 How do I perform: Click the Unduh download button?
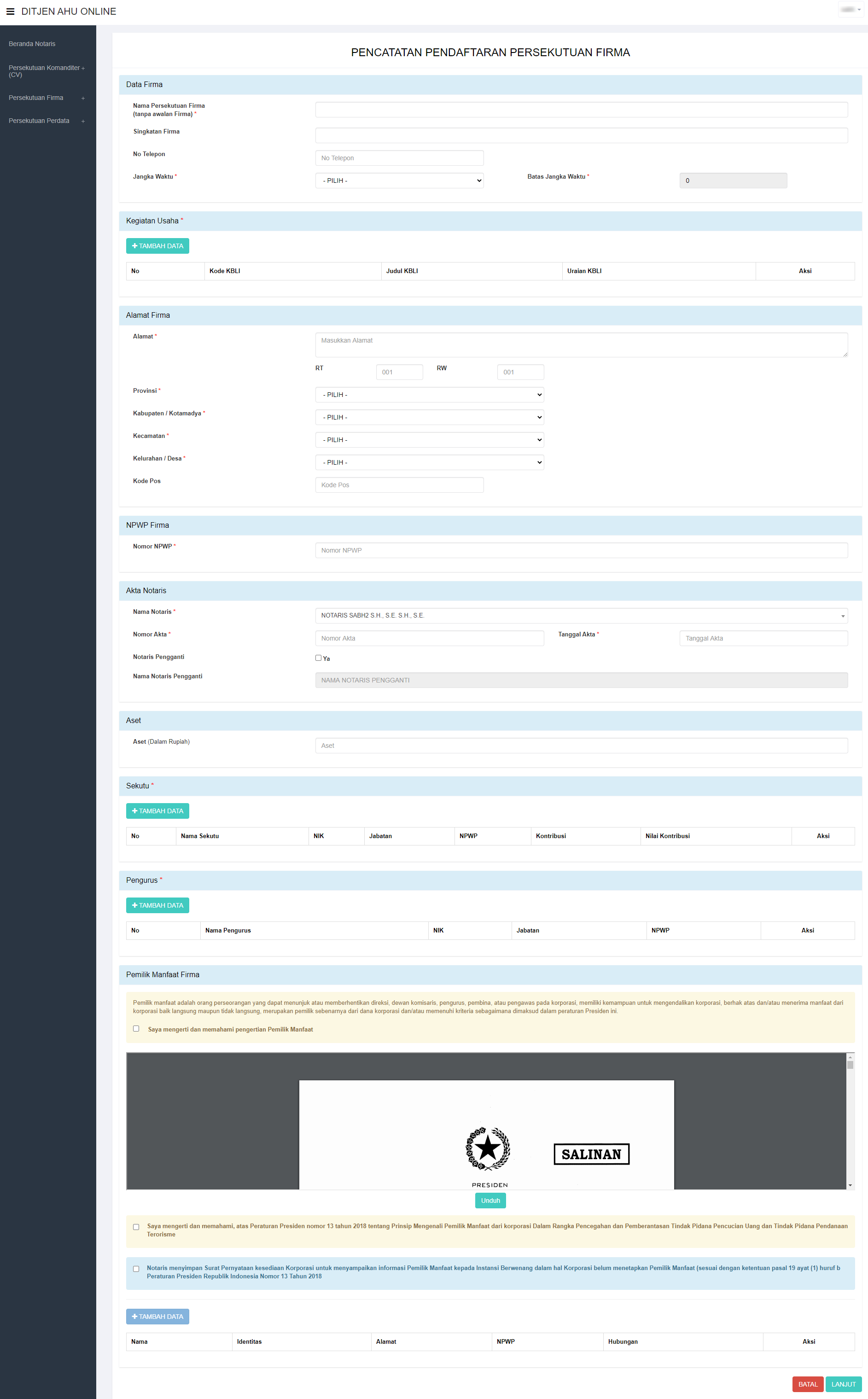click(x=489, y=1201)
